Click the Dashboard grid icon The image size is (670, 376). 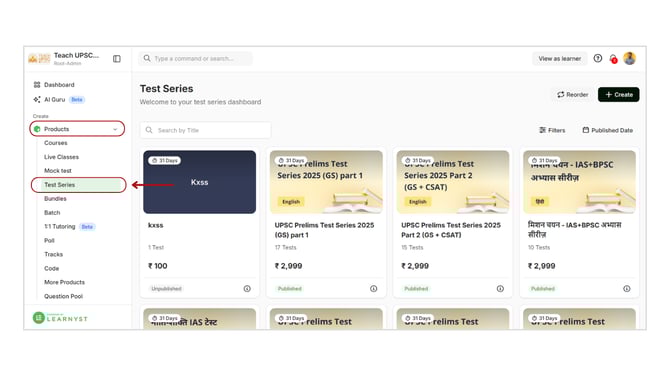point(37,85)
